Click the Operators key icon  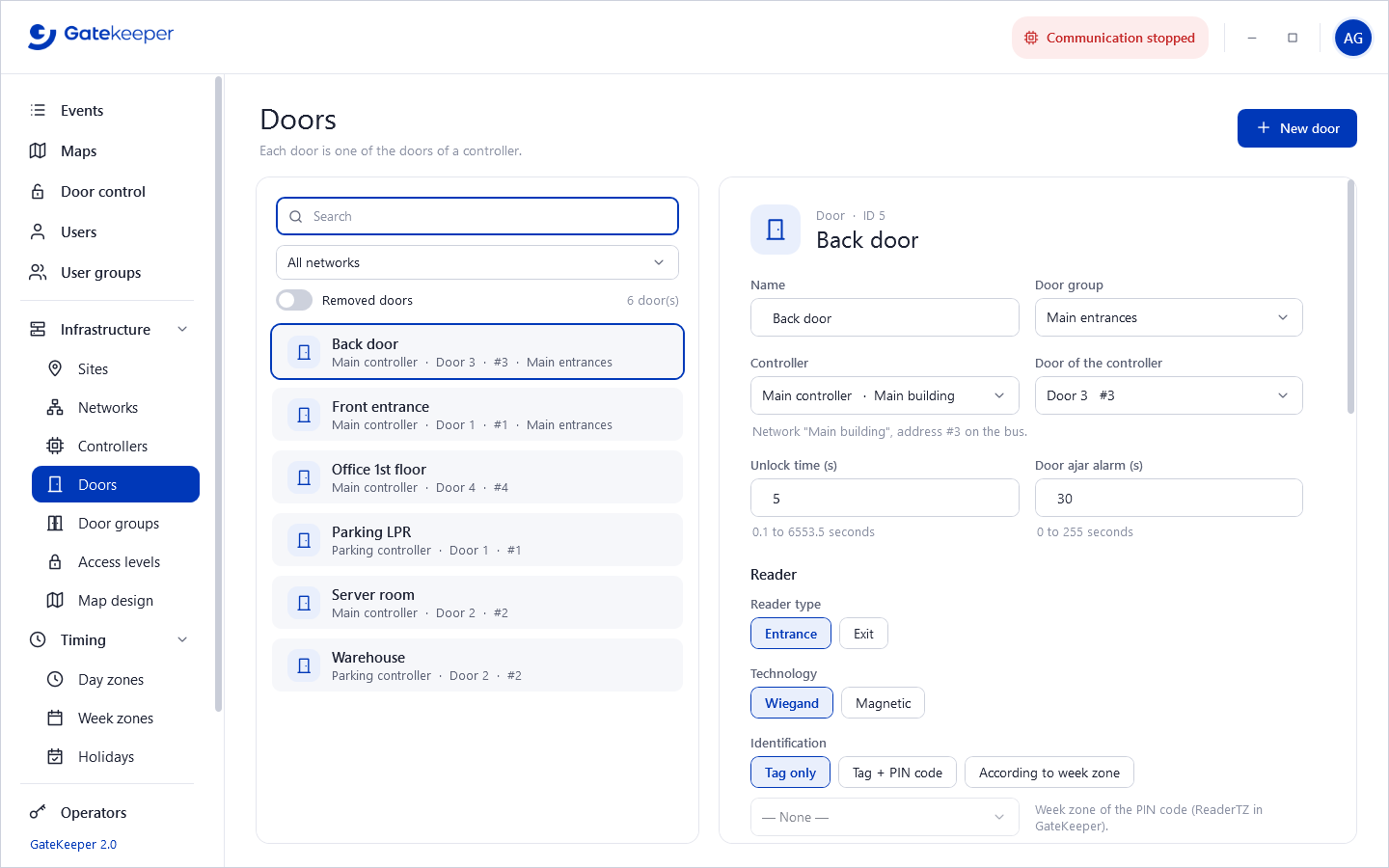(38, 812)
